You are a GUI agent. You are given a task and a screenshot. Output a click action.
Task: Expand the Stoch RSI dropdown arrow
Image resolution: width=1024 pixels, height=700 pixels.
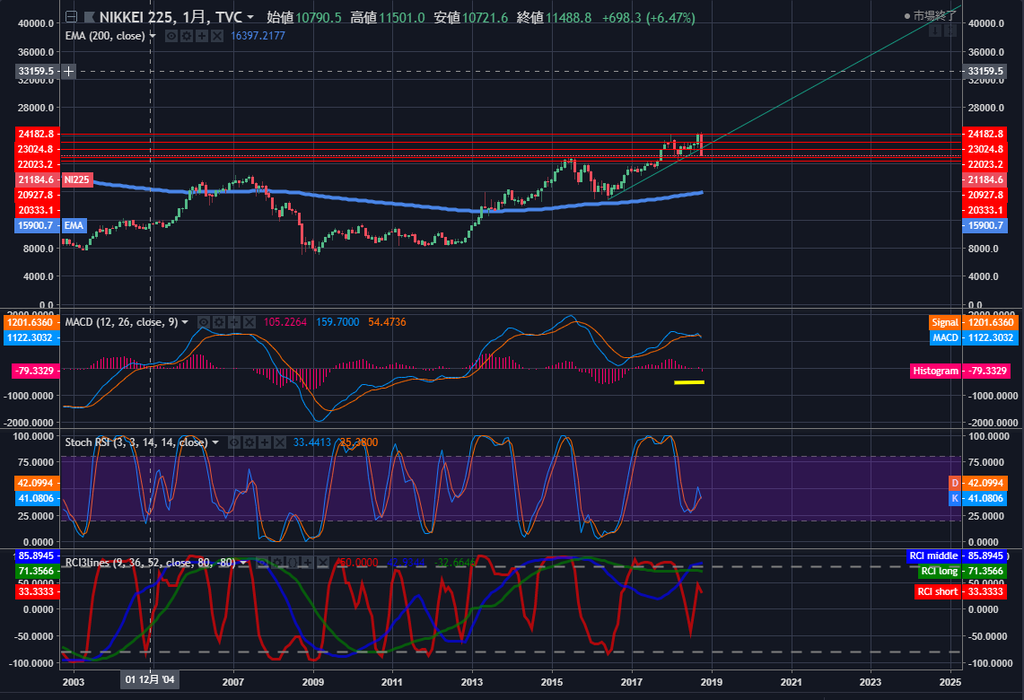coord(215,442)
